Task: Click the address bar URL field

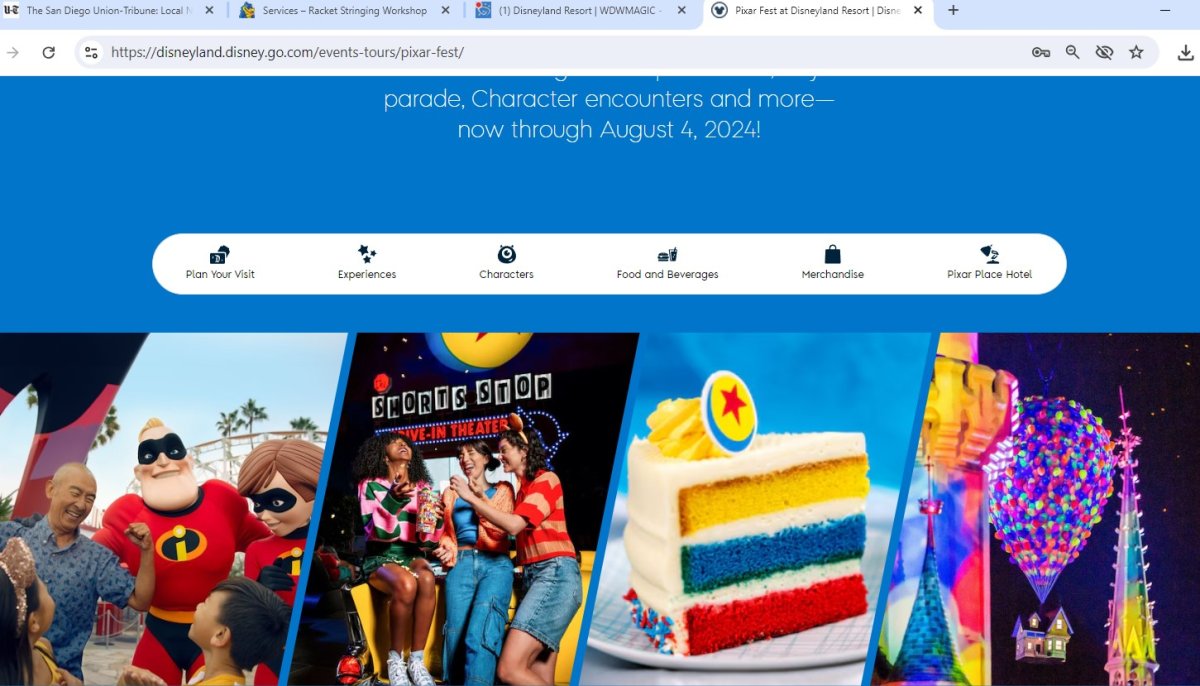Action: 560,52
